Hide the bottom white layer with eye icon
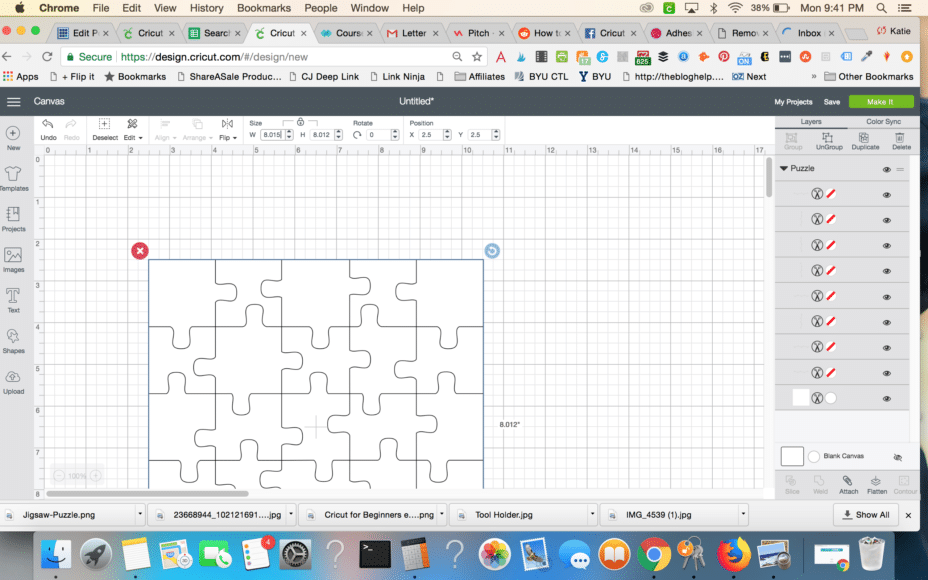This screenshot has height=580, width=928. click(x=886, y=398)
